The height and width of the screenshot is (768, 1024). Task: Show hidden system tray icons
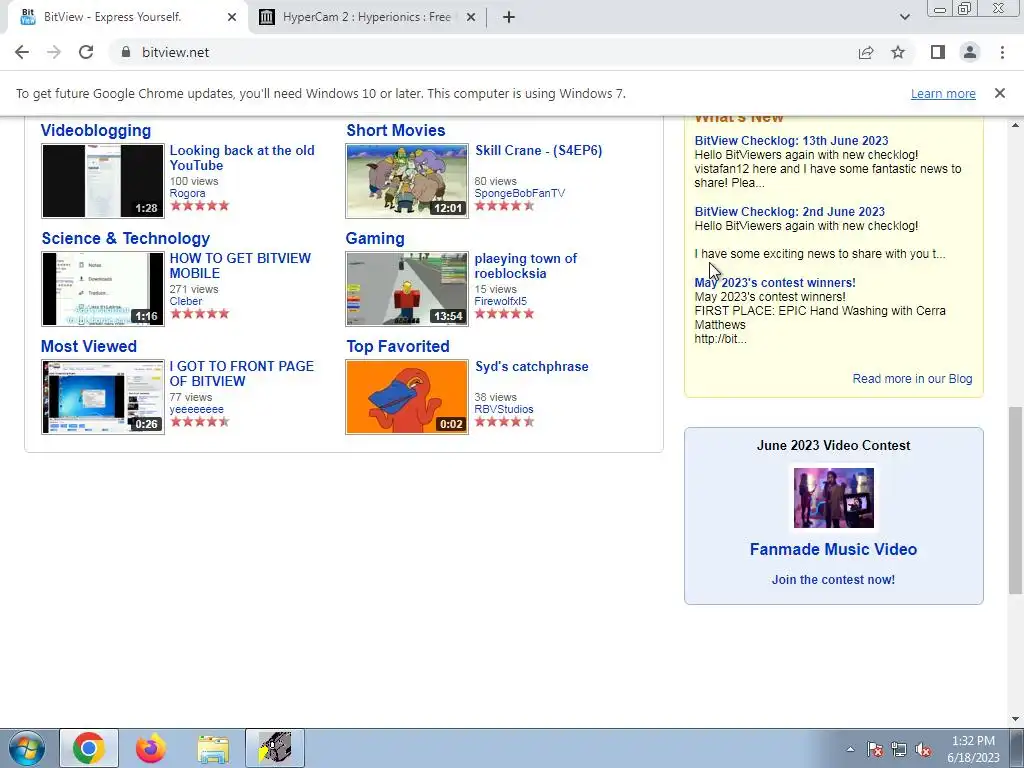pos(850,749)
